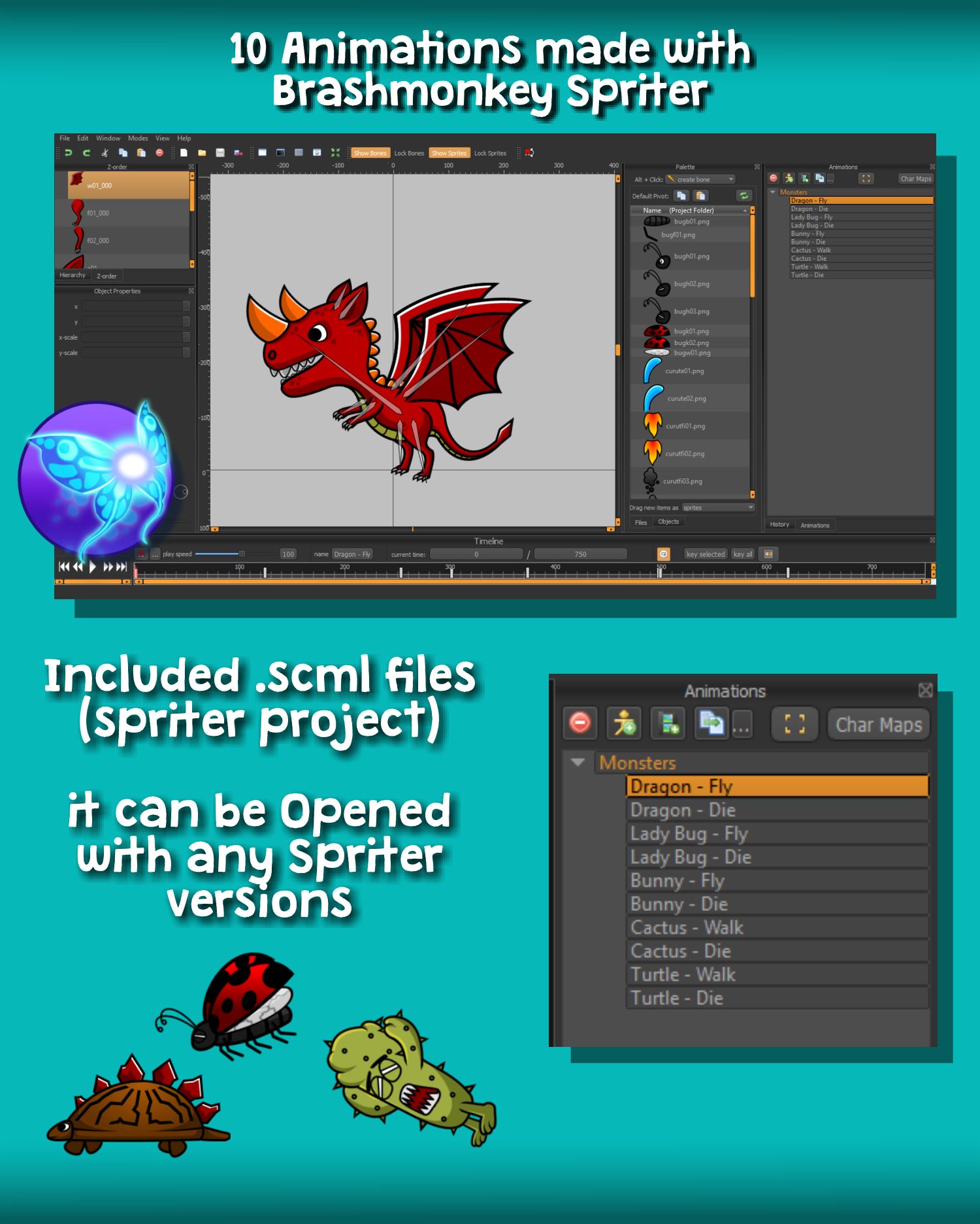This screenshot has width=980, height=1224.
Task: Click the ellipsis button in the enlarged Animations panel
Action: click(x=742, y=724)
